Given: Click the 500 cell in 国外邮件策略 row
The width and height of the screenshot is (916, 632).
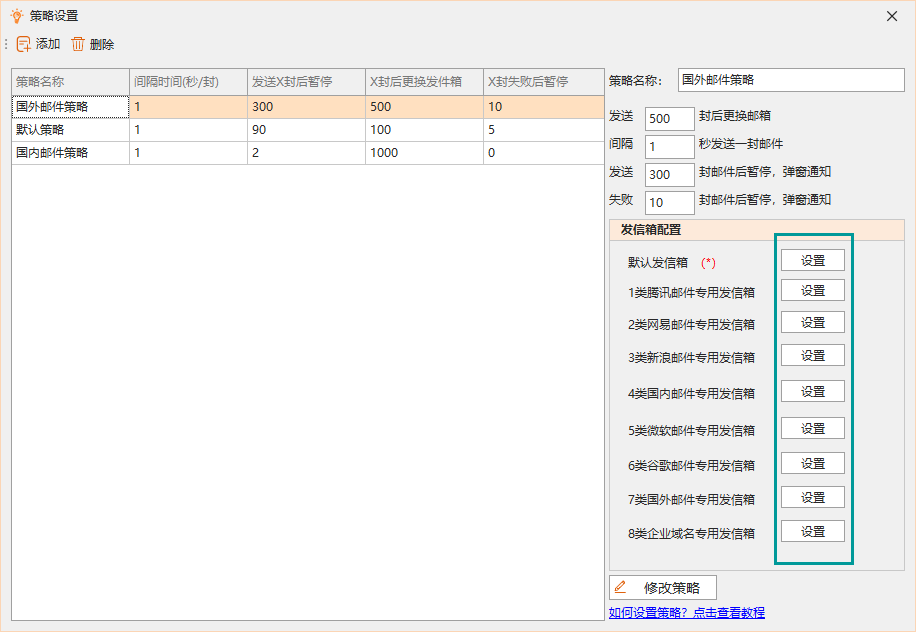Looking at the screenshot, I should point(424,107).
